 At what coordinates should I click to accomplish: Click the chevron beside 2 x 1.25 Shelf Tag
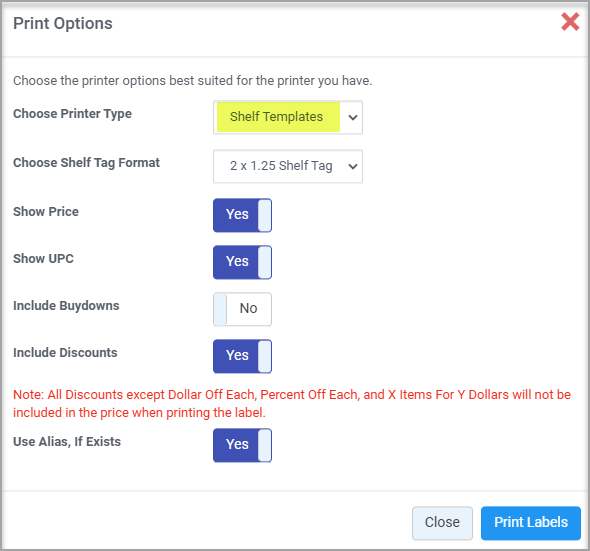[353, 166]
